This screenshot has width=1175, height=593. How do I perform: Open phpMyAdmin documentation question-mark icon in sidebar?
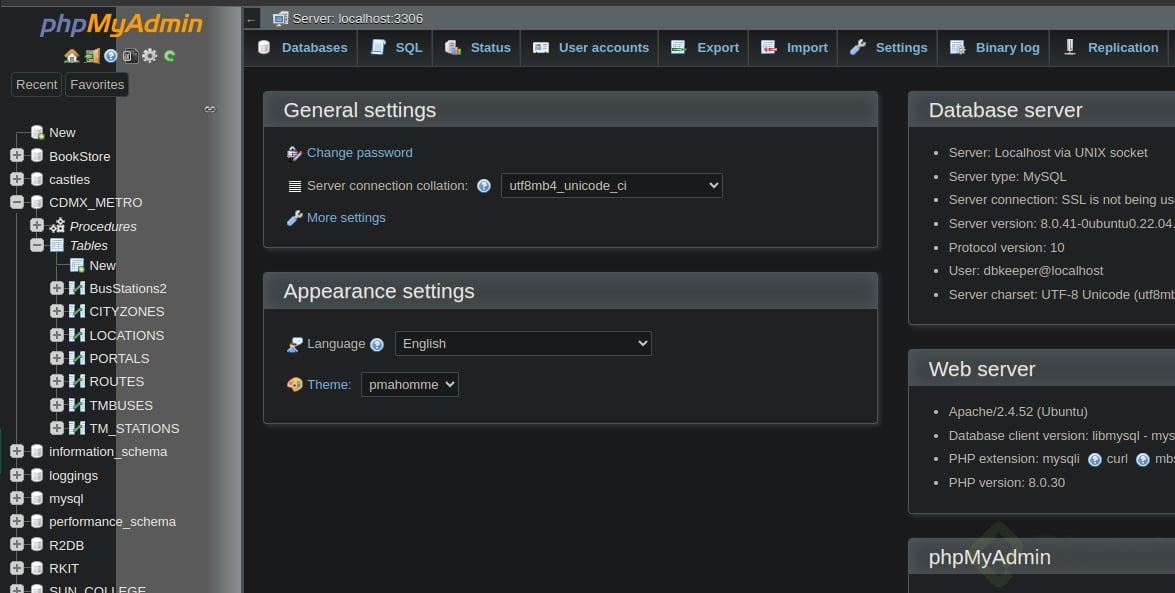click(x=111, y=55)
